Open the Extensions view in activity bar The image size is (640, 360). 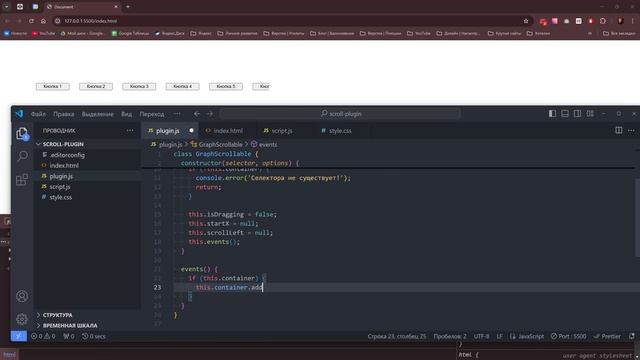coord(22,179)
